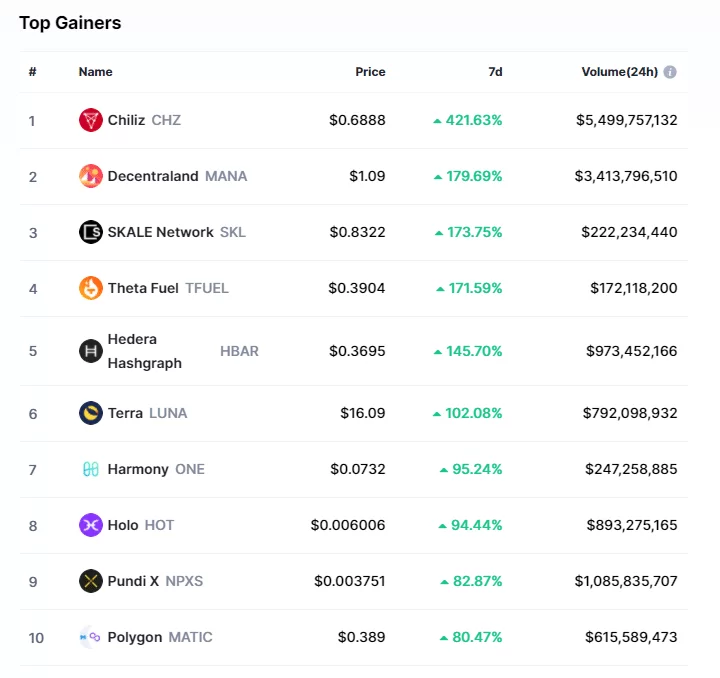The image size is (720, 678).
Task: Sort by the 7d column header
Action: [x=495, y=72]
